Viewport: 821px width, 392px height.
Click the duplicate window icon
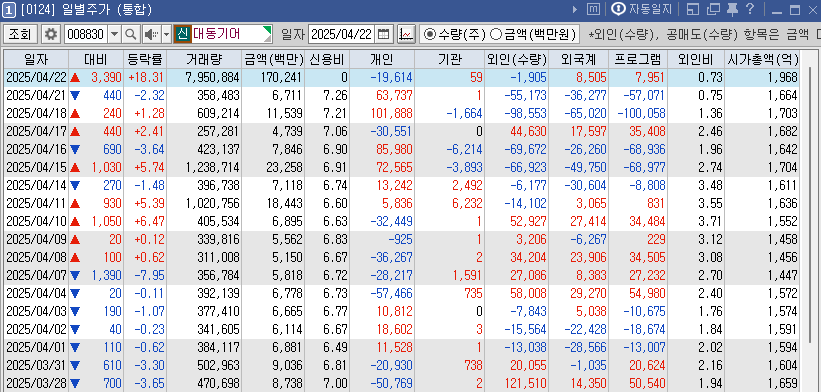[713, 9]
